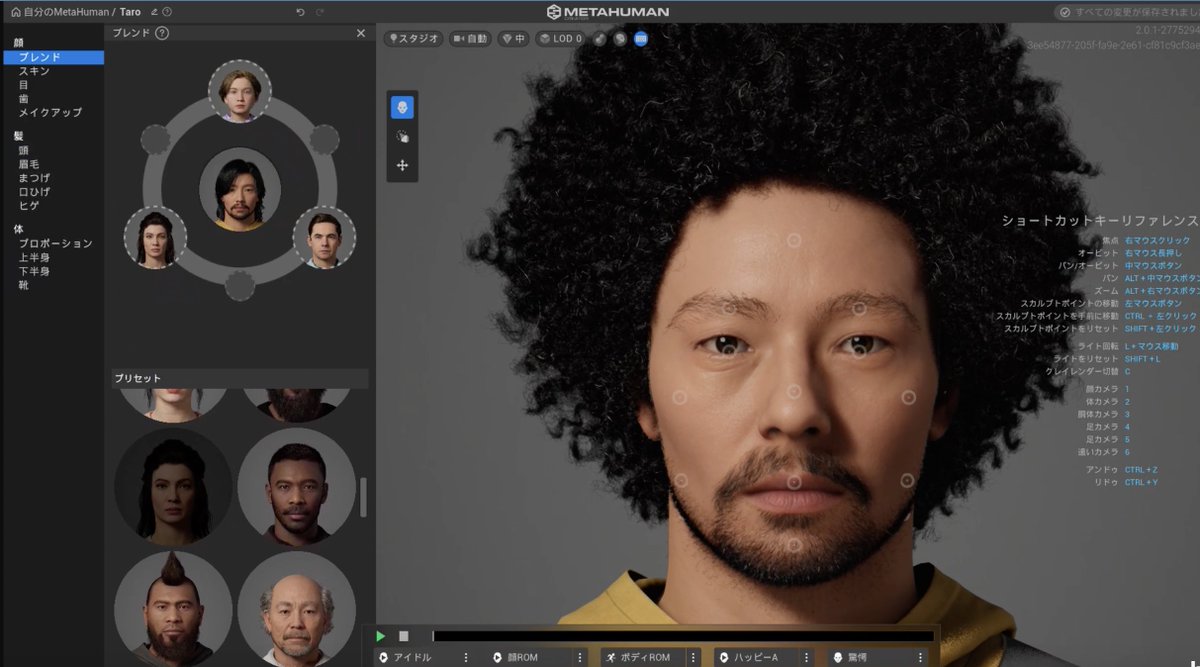
Task: Choose the アイドル animation
Action: tap(412, 657)
